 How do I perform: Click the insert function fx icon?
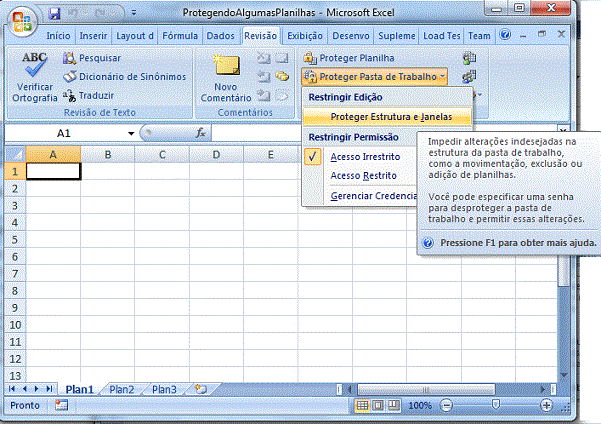tap(200, 133)
